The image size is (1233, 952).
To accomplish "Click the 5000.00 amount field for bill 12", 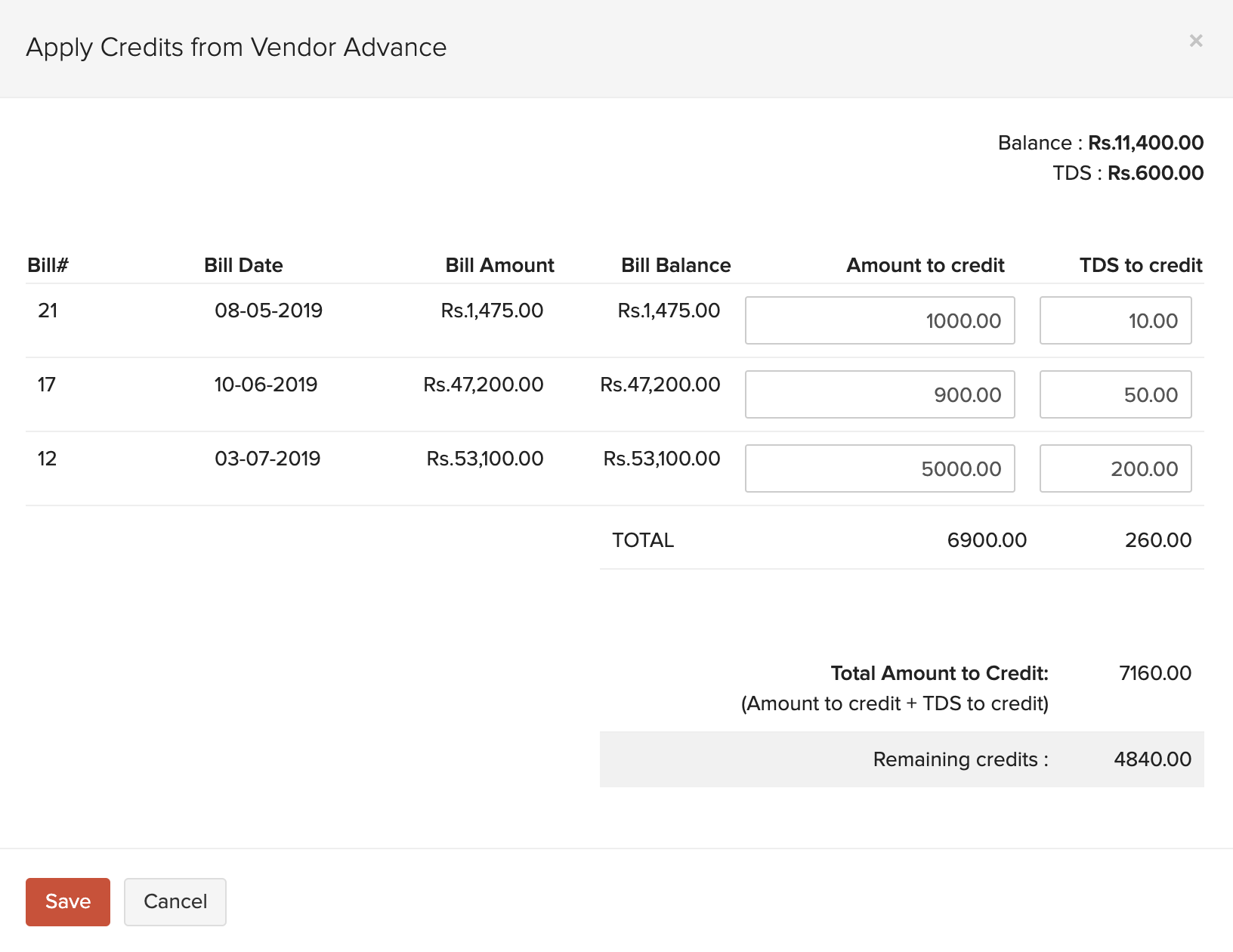I will [879, 468].
